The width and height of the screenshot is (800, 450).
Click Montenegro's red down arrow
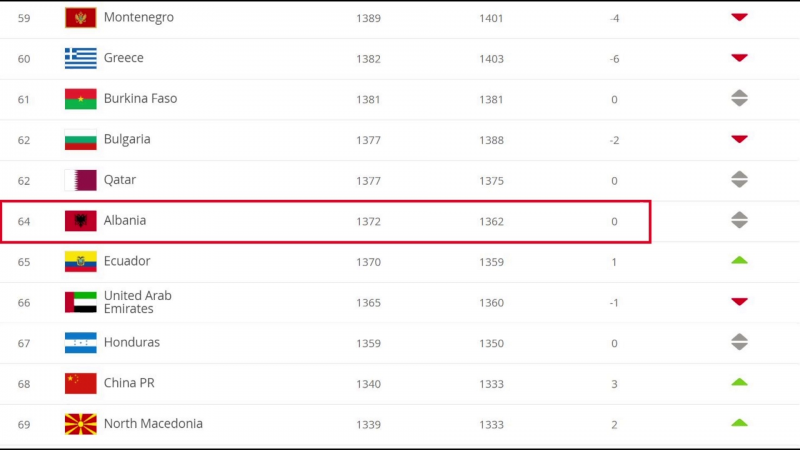click(739, 17)
